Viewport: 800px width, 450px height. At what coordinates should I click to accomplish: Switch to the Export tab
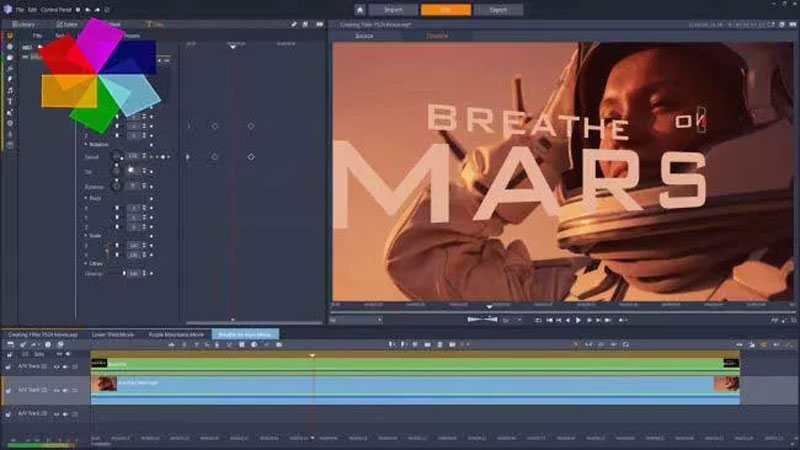click(x=497, y=9)
